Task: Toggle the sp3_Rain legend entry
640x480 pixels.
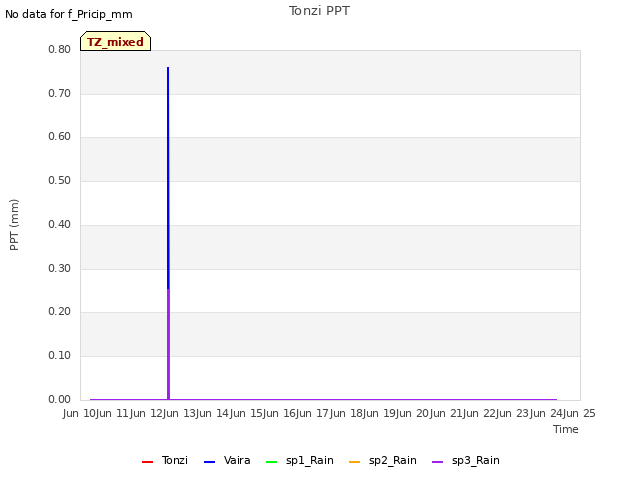Action: (466, 460)
